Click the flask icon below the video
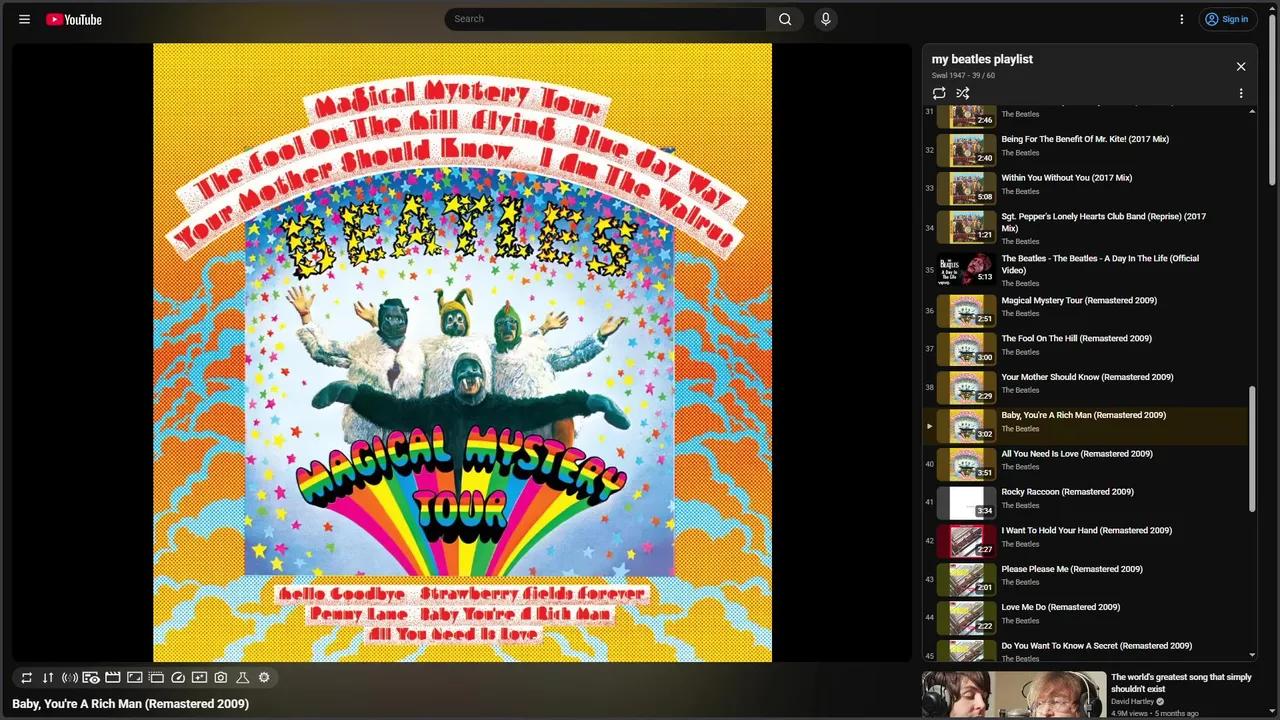This screenshot has height=720, width=1280. [x=242, y=678]
